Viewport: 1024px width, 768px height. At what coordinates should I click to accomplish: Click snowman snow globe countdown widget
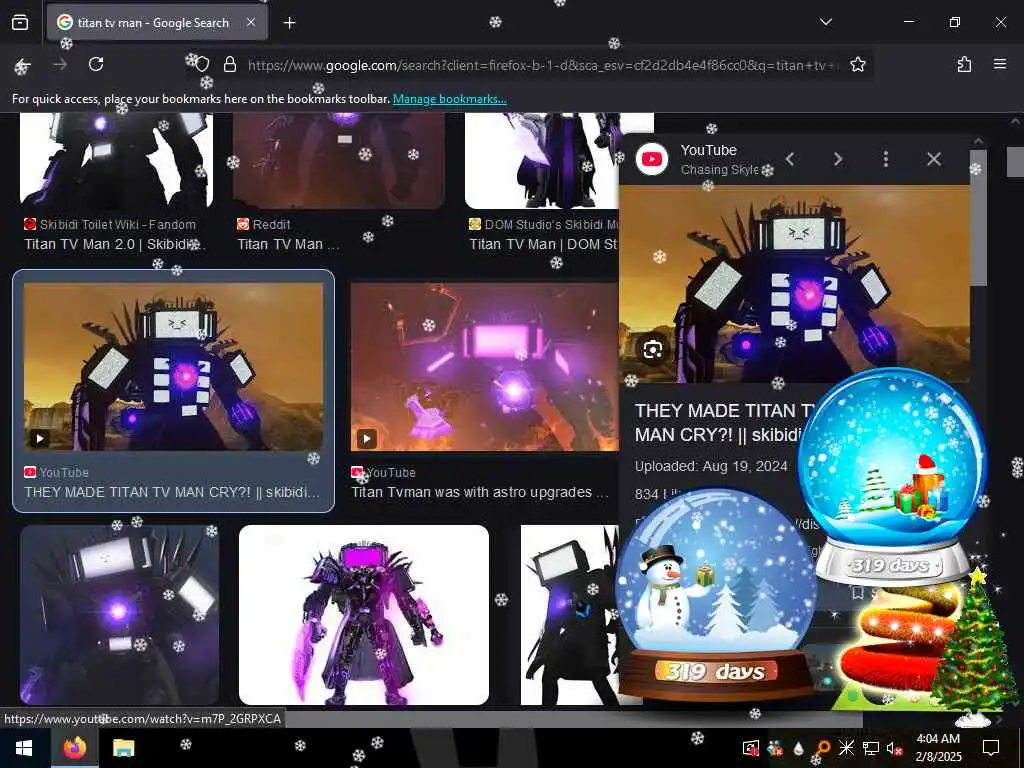[716, 594]
